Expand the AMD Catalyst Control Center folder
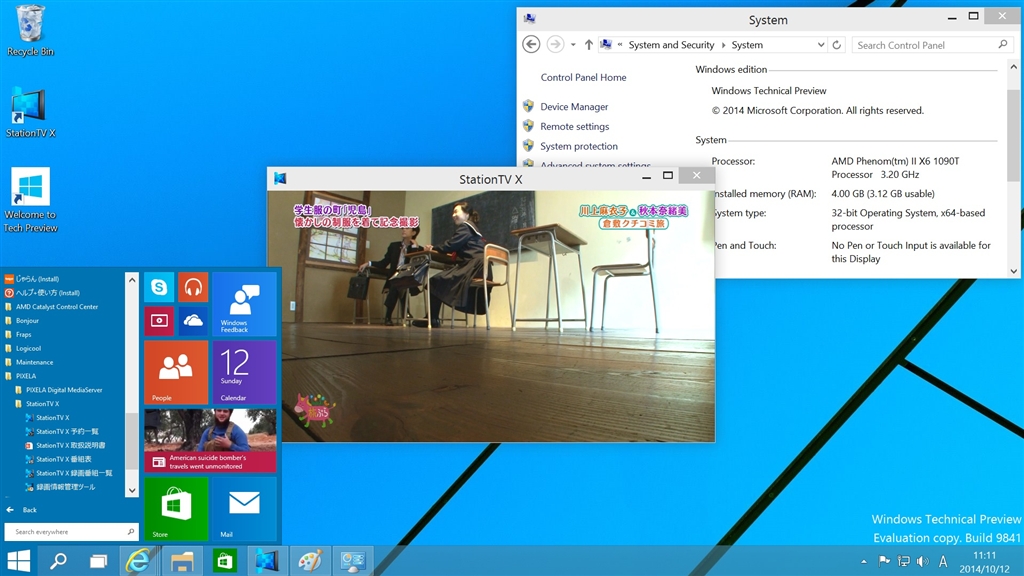Image resolution: width=1024 pixels, height=576 pixels. point(56,307)
